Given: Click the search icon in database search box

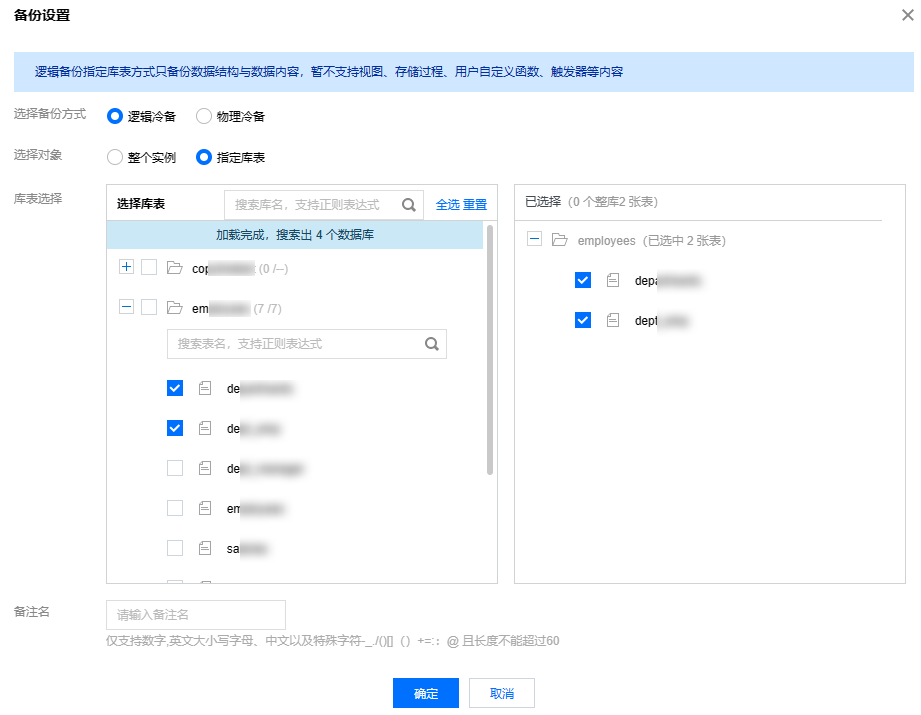Looking at the screenshot, I should tap(408, 205).
